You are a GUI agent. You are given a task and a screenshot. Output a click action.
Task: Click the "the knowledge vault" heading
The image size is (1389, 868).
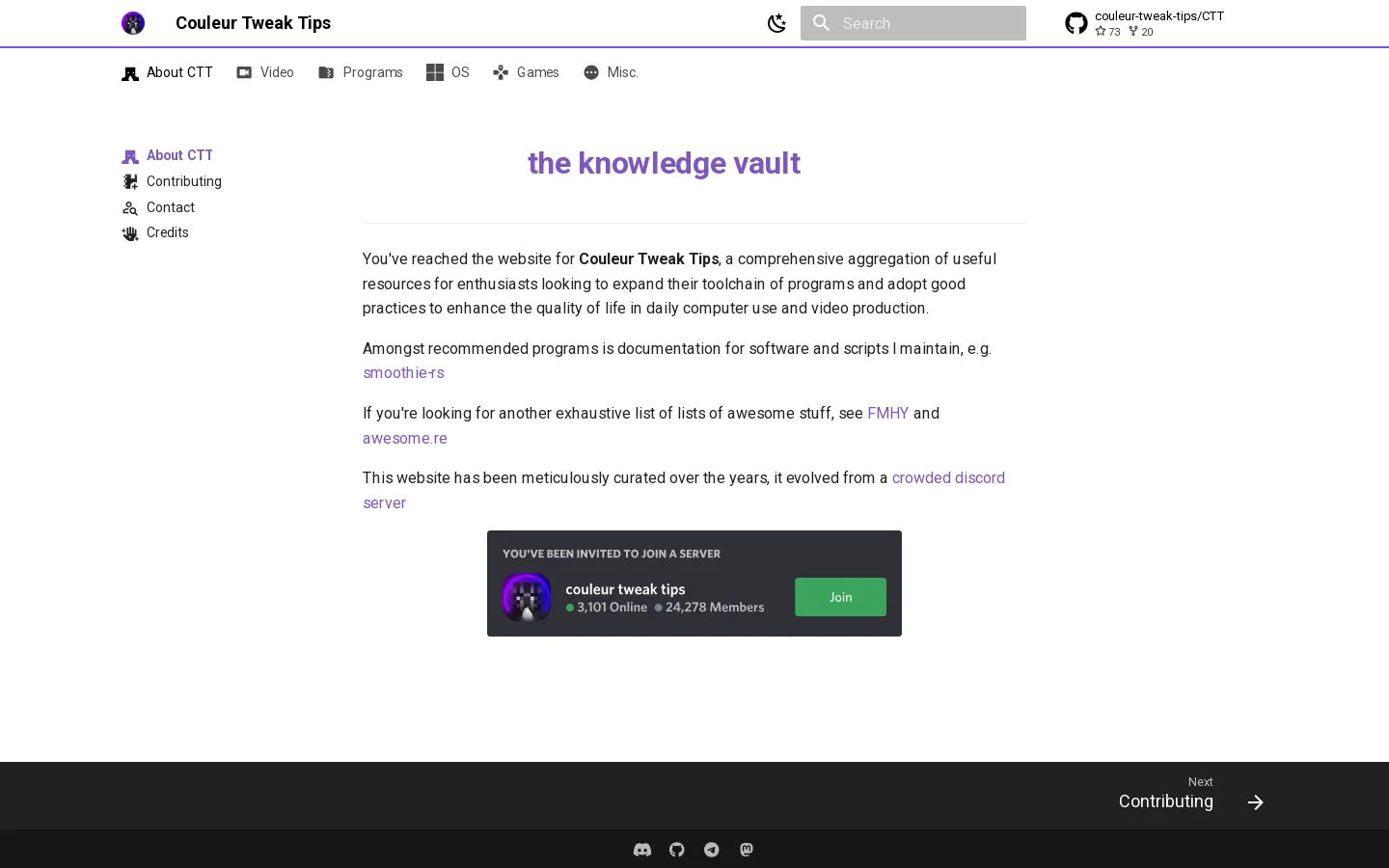664,163
